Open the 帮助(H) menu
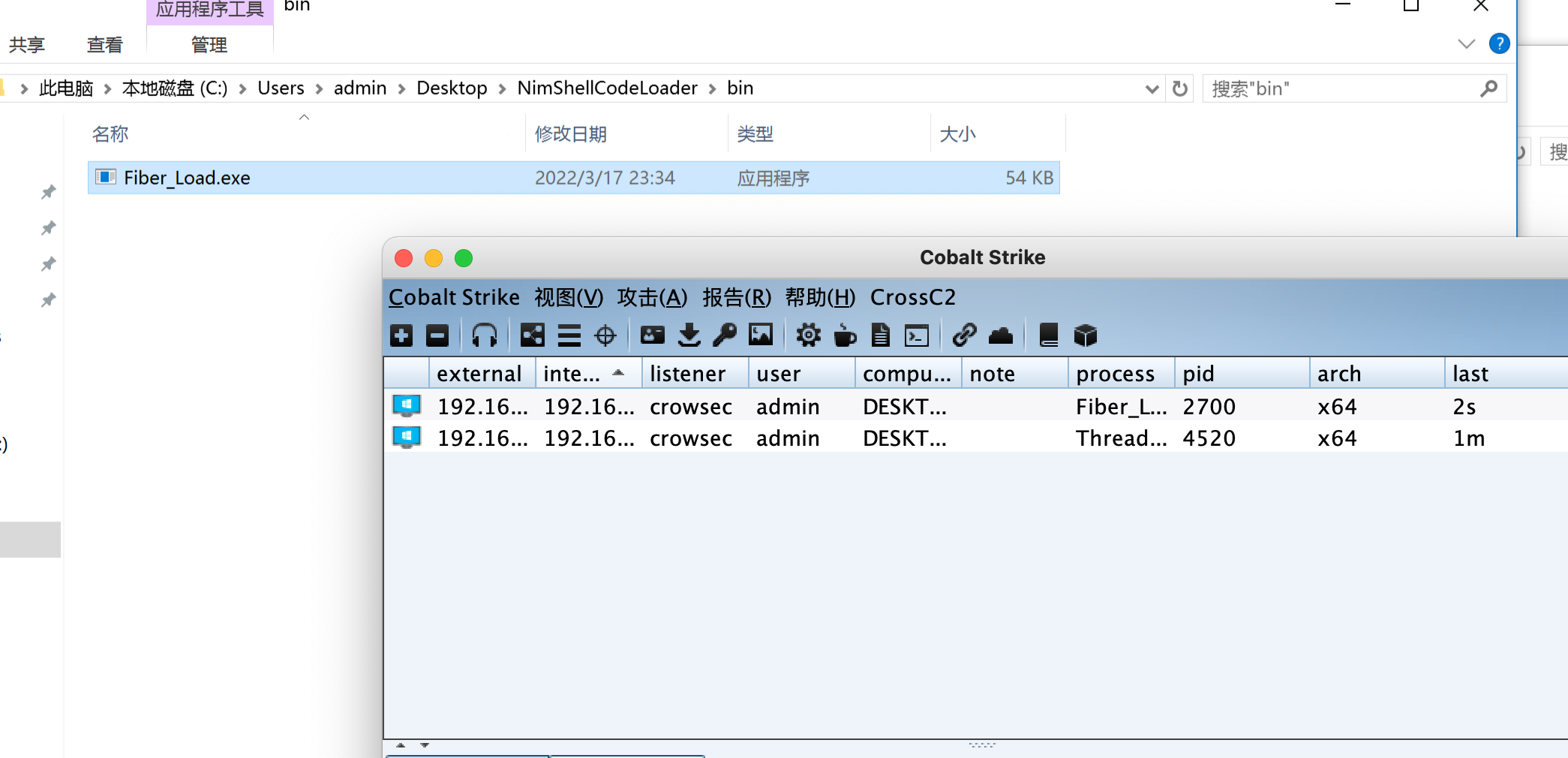 820,297
